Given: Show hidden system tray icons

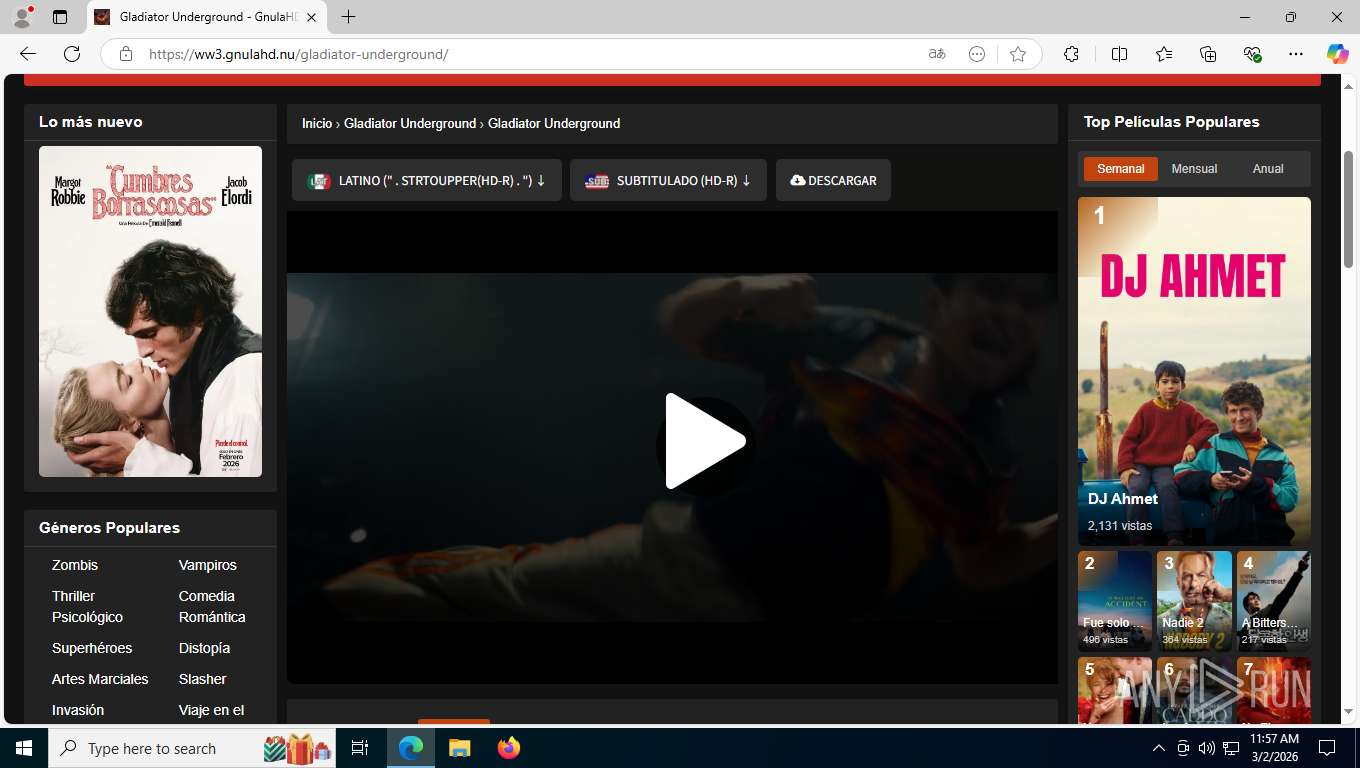Looking at the screenshot, I should [x=1159, y=748].
